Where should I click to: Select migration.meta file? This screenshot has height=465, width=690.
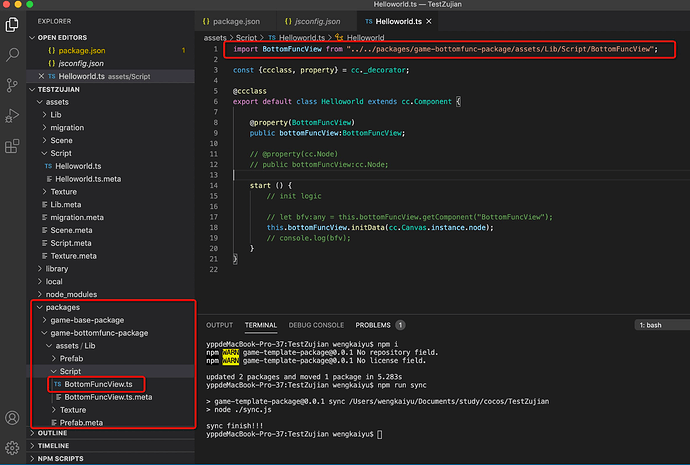click(111, 217)
